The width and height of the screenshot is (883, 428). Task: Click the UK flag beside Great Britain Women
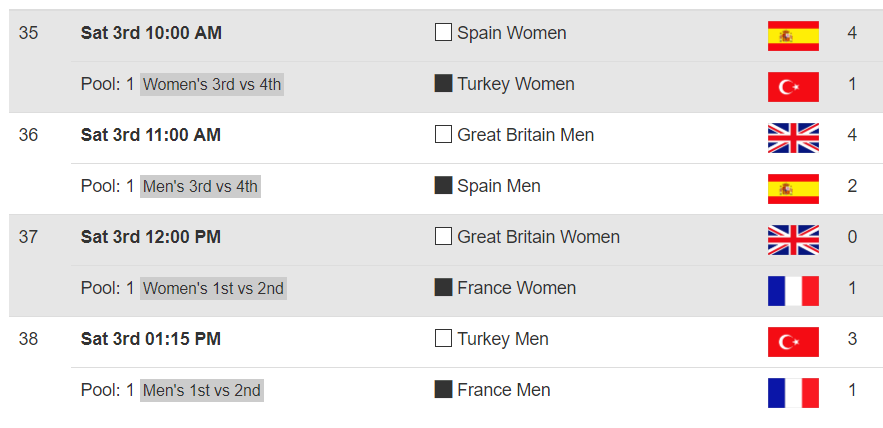(x=793, y=239)
